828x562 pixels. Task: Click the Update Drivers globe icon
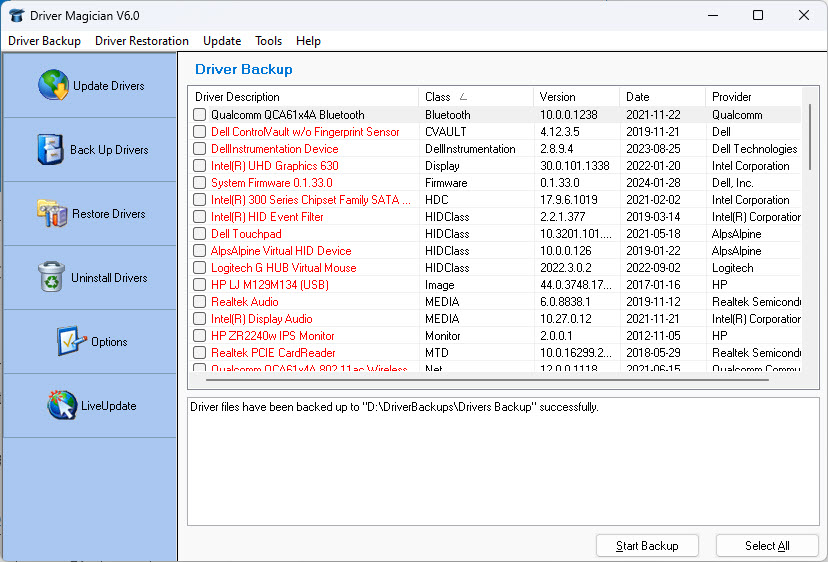click(x=53, y=85)
